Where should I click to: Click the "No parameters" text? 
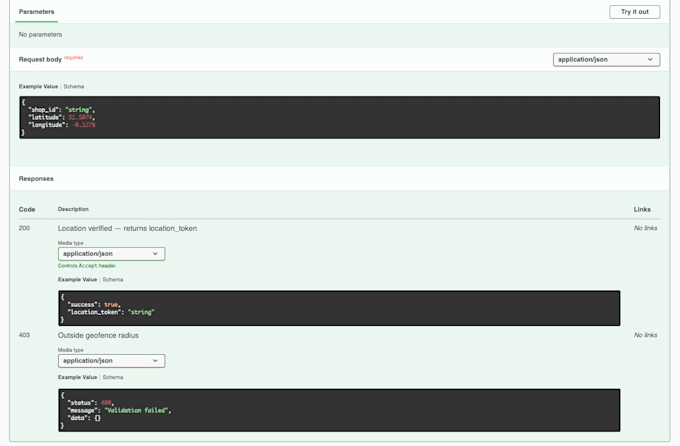point(40,34)
